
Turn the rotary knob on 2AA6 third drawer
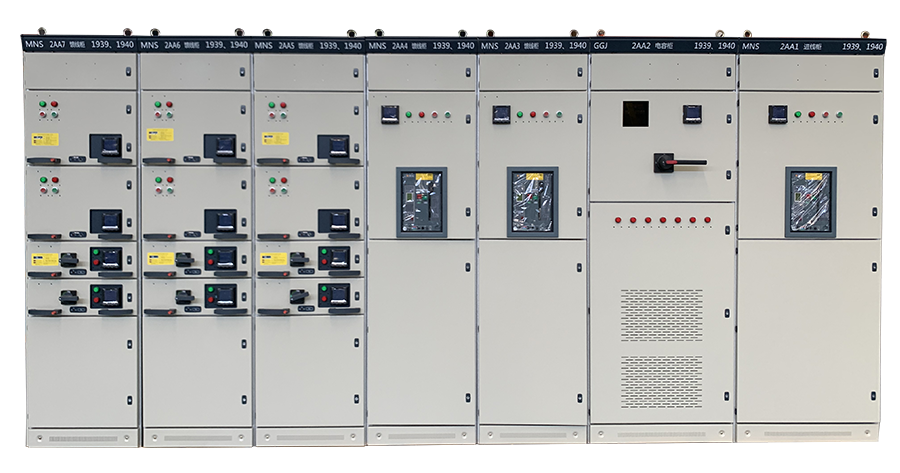pos(184,259)
